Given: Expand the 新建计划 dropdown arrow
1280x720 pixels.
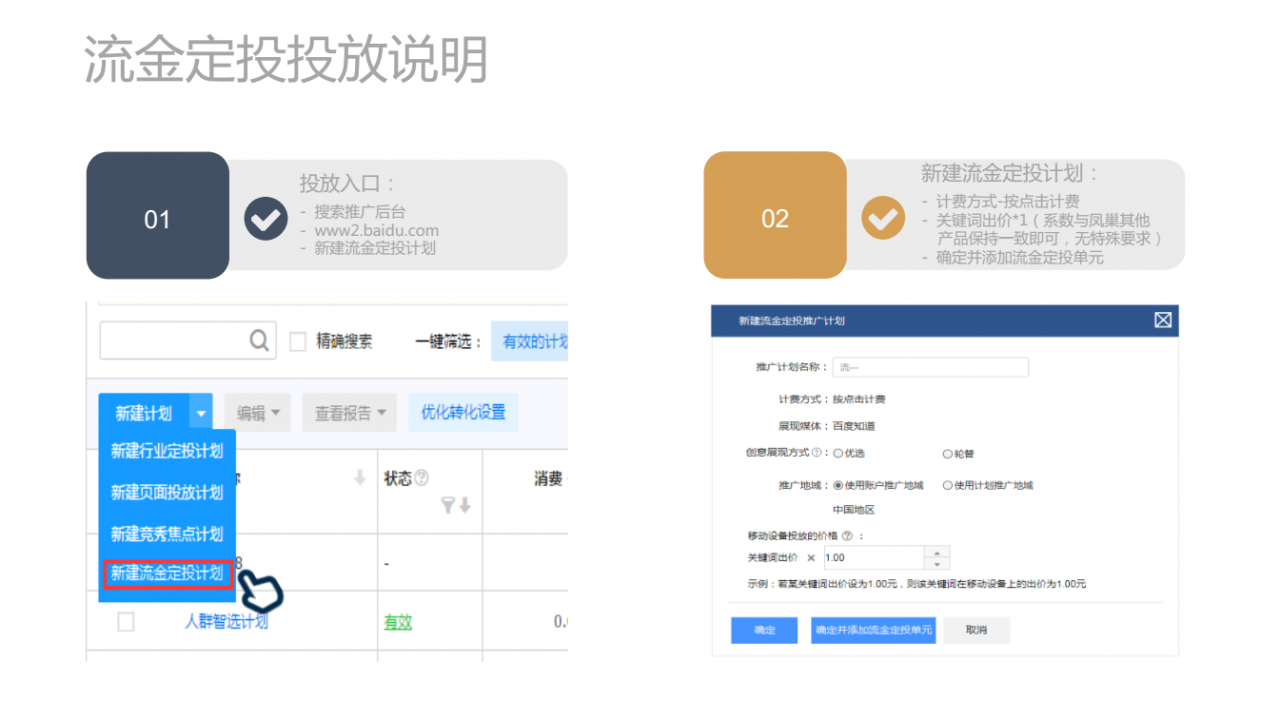Looking at the screenshot, I should tap(201, 413).
